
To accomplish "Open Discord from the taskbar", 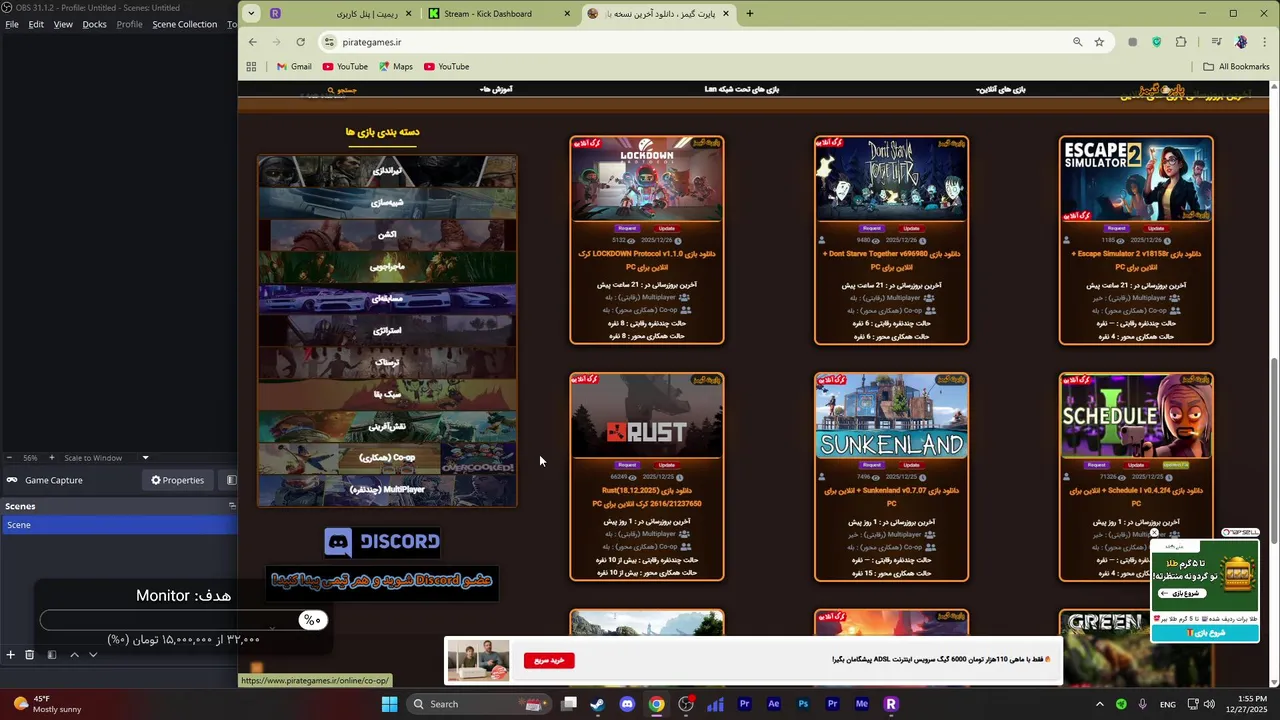I will 627,704.
